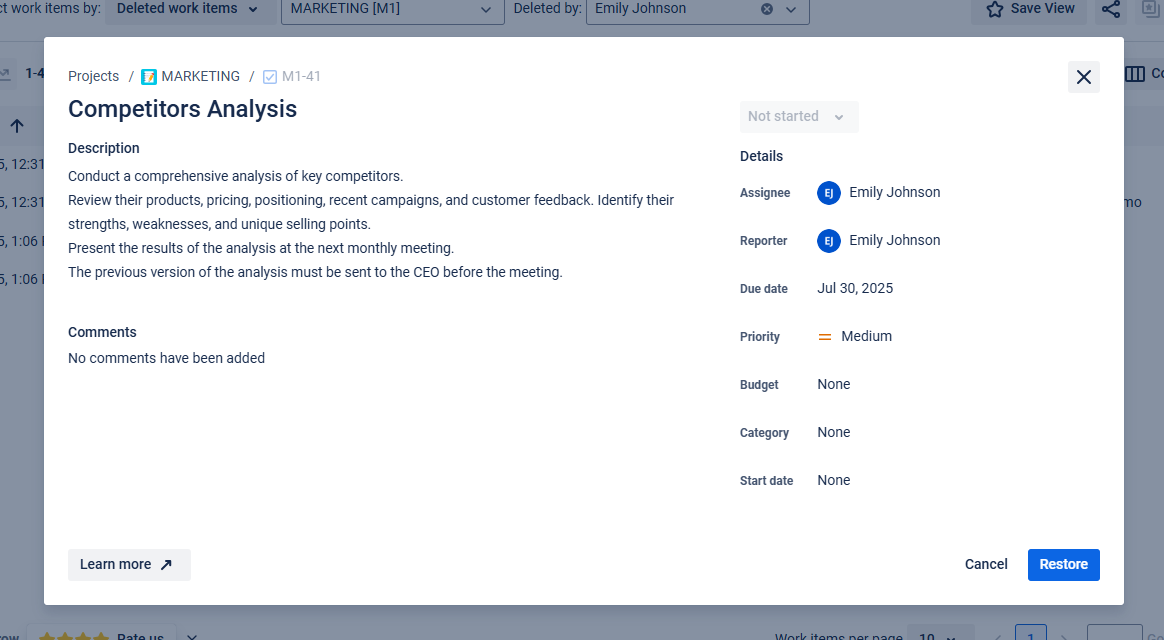
Task: Clear the Emily Johnson deleted-by filter
Action: 767,9
